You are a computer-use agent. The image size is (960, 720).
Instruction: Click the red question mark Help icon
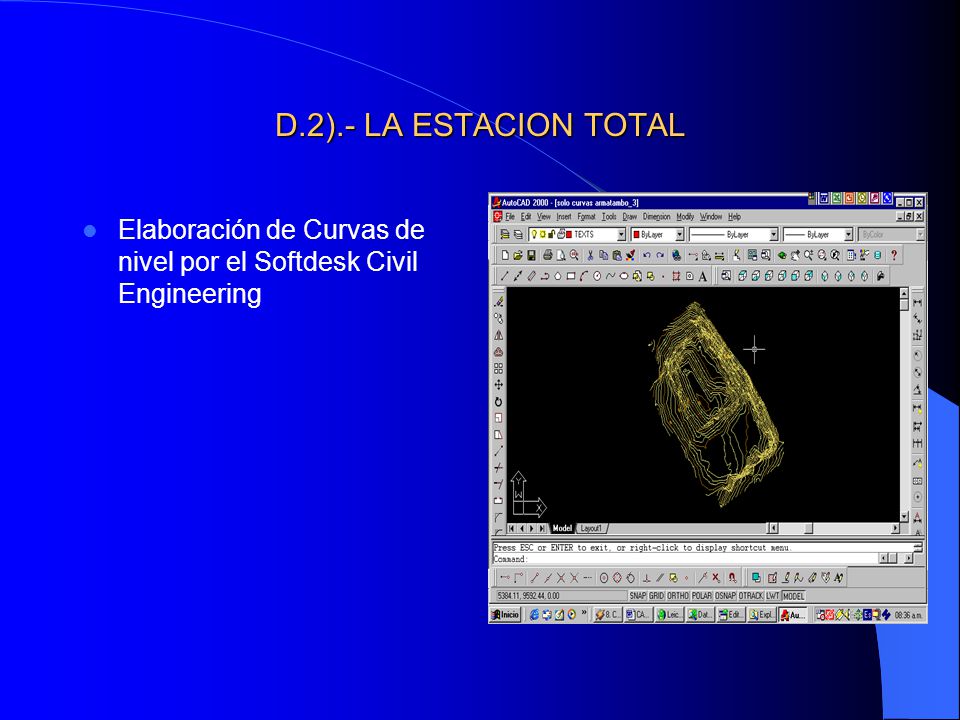point(894,255)
